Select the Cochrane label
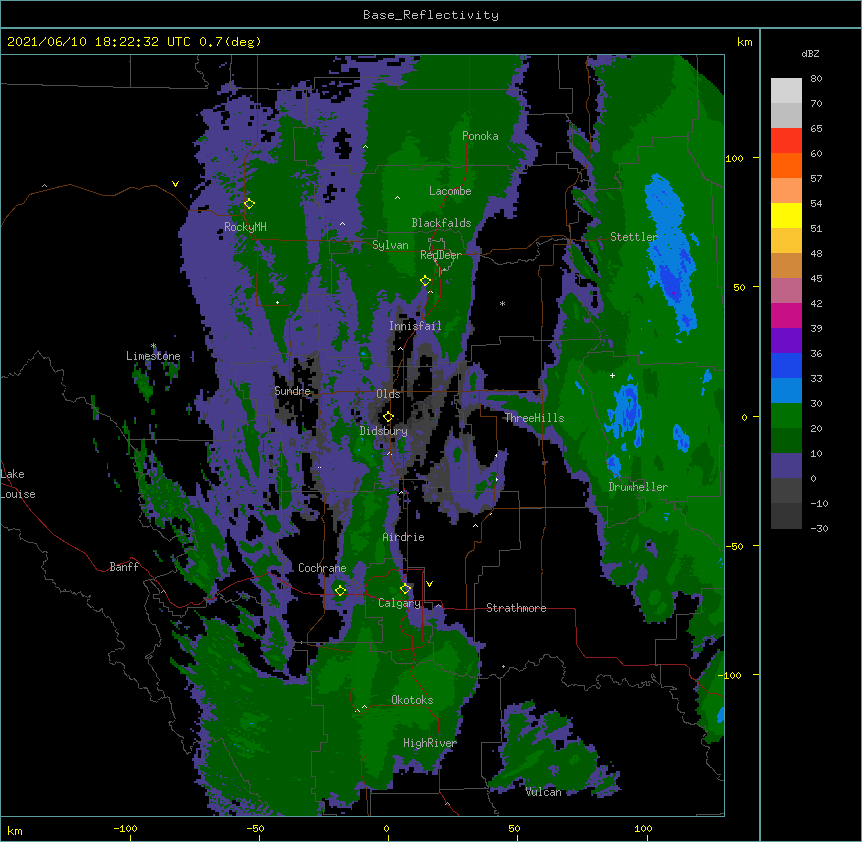 (322, 568)
